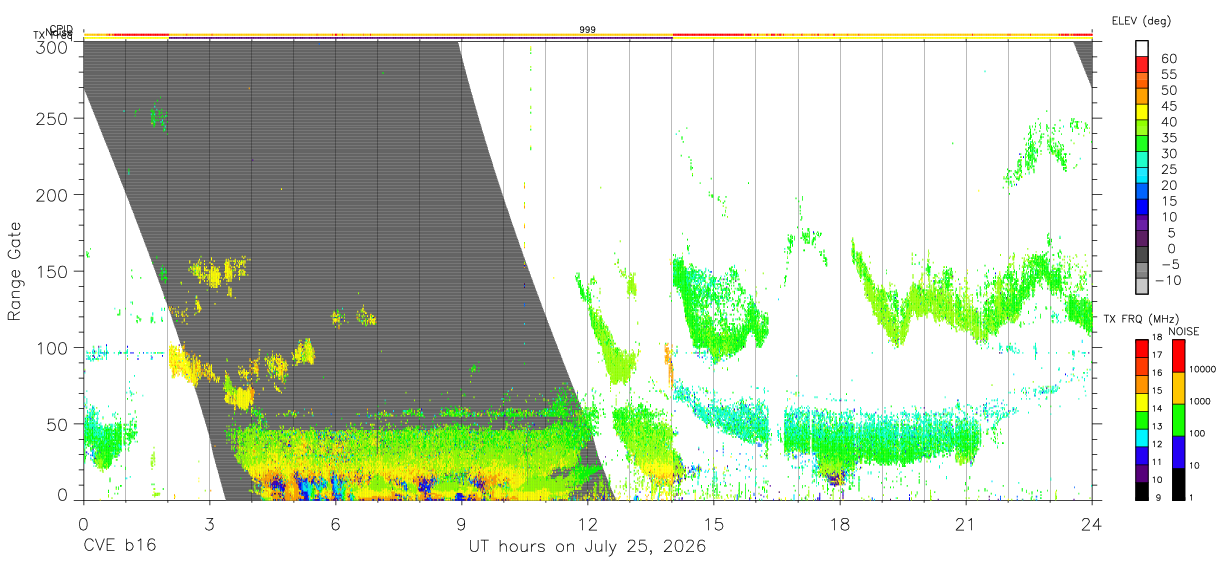Click the ELEV colorbar label 45
Viewport: 1228px width, 567px height.
(1169, 106)
